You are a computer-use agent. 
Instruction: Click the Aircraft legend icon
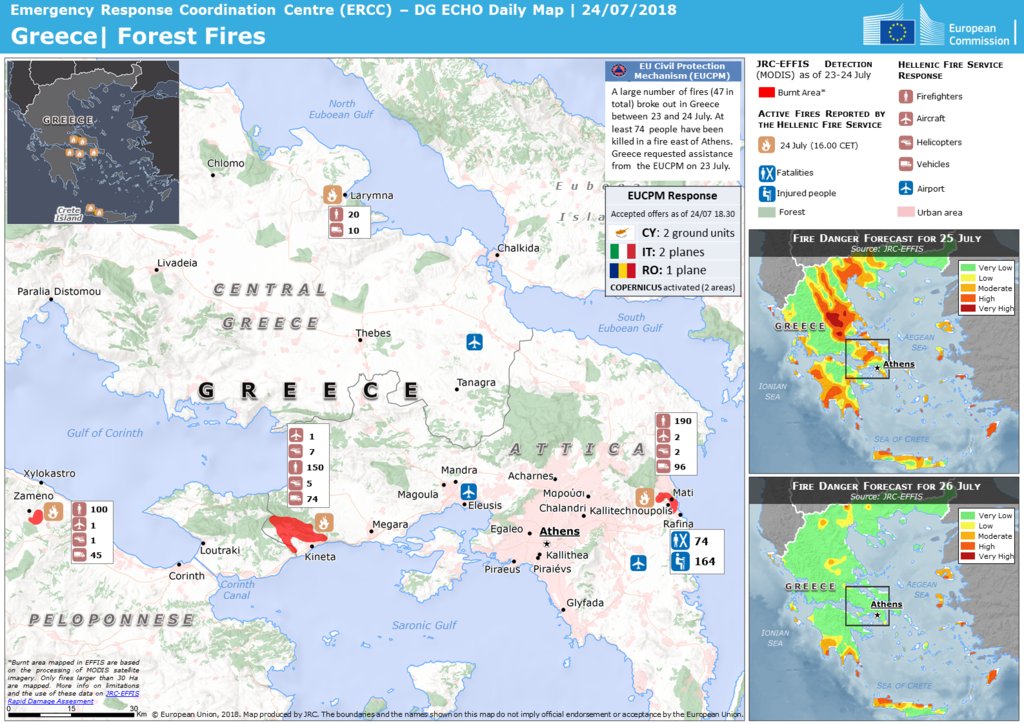905,119
